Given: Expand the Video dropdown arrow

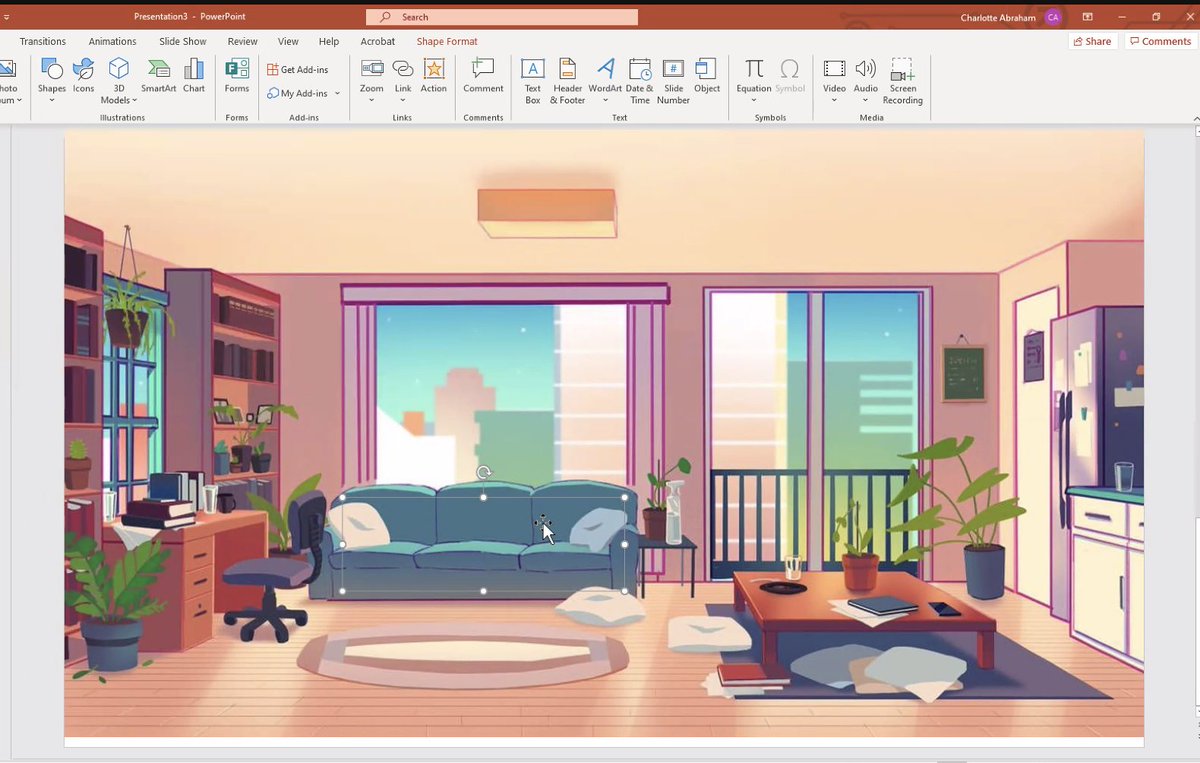Looking at the screenshot, I should coord(834,100).
